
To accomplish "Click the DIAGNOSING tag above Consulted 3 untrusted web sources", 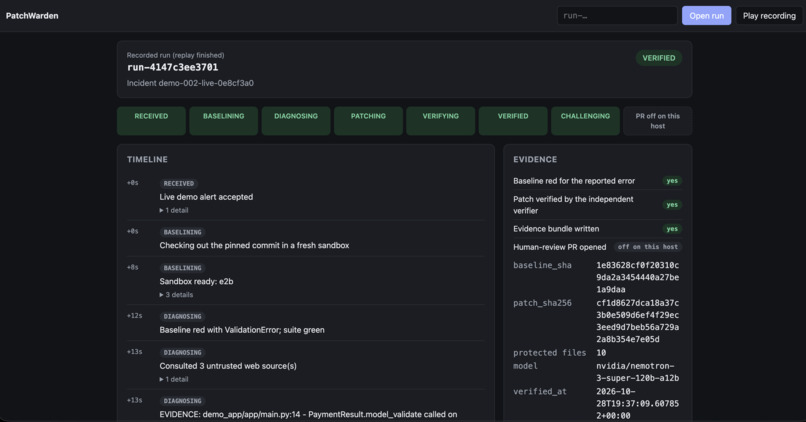I will (182, 353).
